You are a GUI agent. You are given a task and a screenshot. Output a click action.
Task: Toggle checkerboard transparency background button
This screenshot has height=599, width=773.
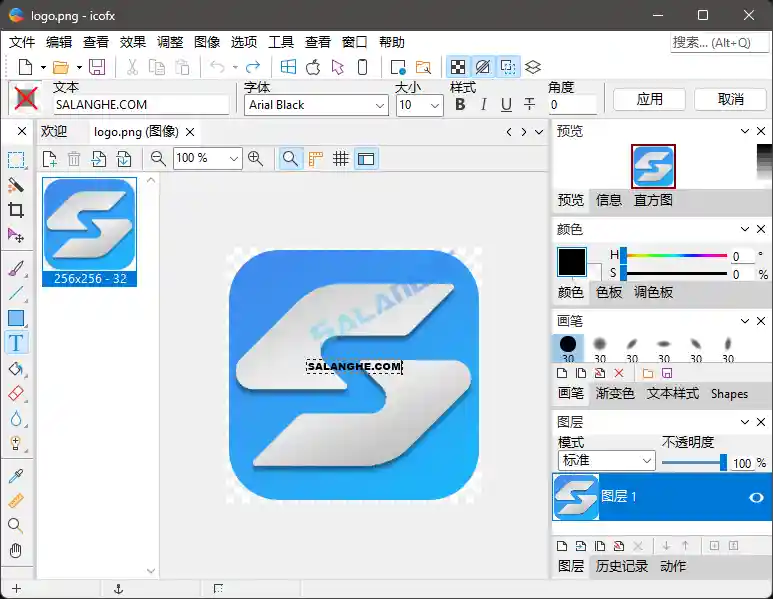[x=457, y=67]
